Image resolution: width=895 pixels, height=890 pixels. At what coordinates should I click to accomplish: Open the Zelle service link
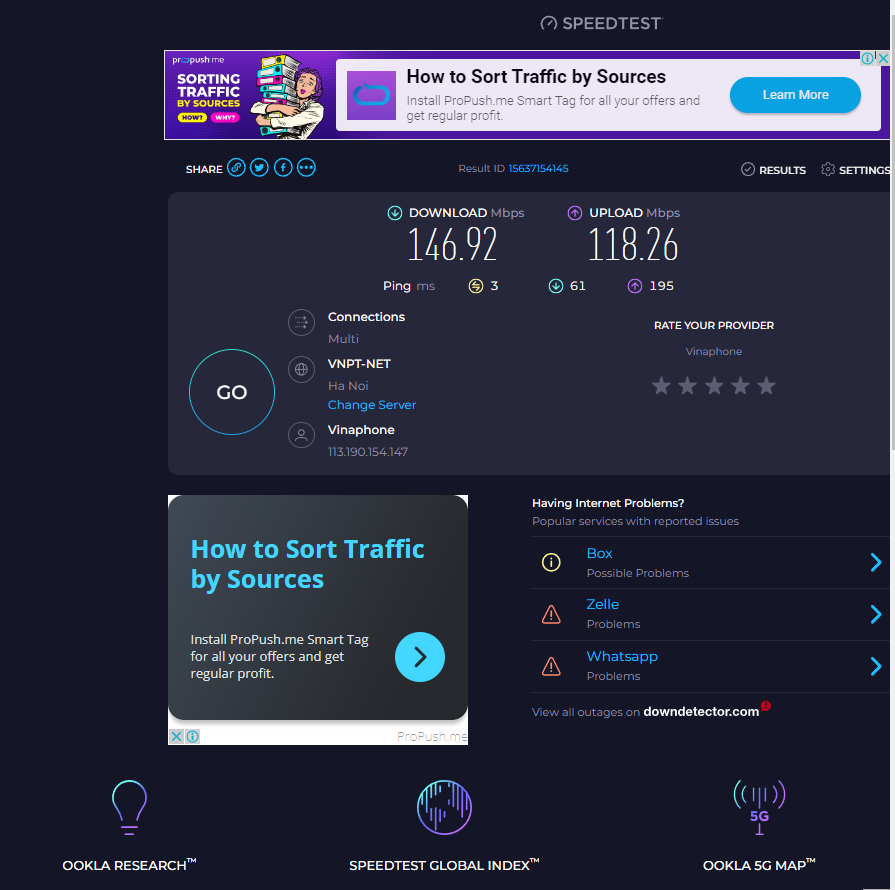(603, 604)
